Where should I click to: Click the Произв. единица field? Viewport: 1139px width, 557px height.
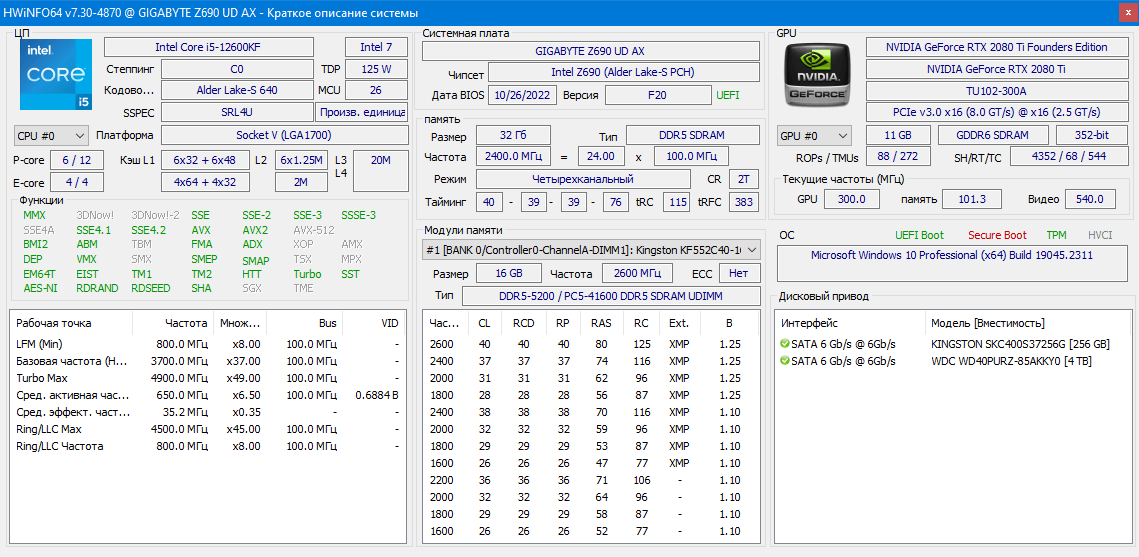tap(362, 113)
